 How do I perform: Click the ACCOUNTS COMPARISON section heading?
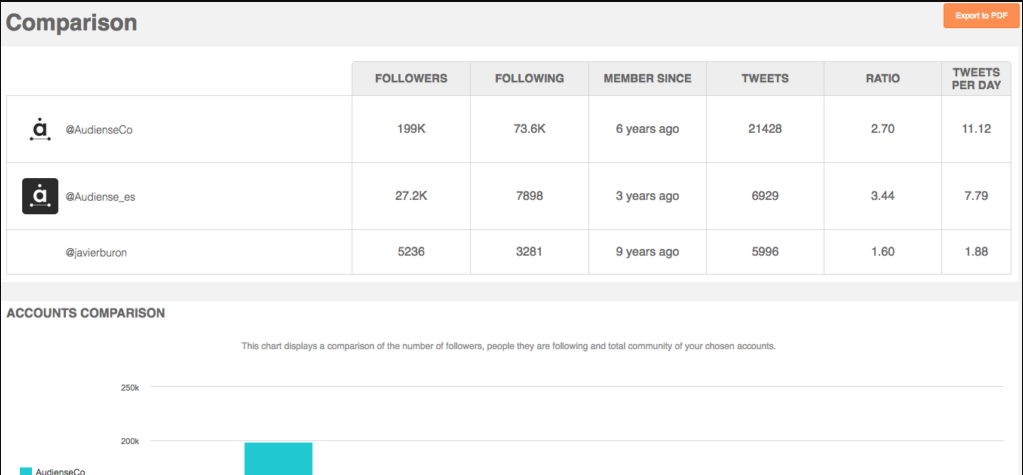coord(85,313)
